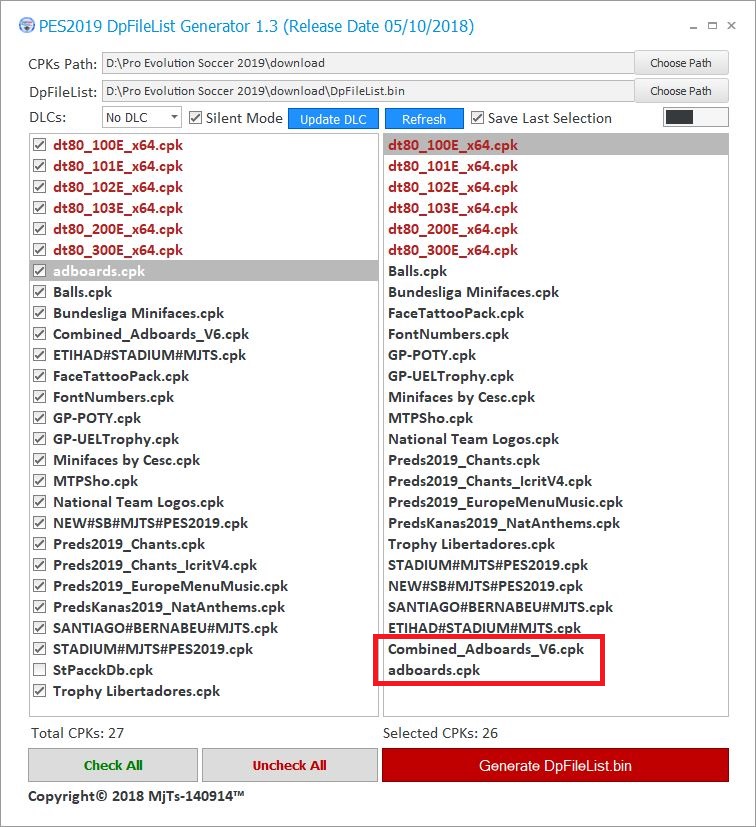This screenshot has height=827, width=756.
Task: Uncheck Combined_Adboards_V6.cpk checkbox
Action: click(40, 334)
